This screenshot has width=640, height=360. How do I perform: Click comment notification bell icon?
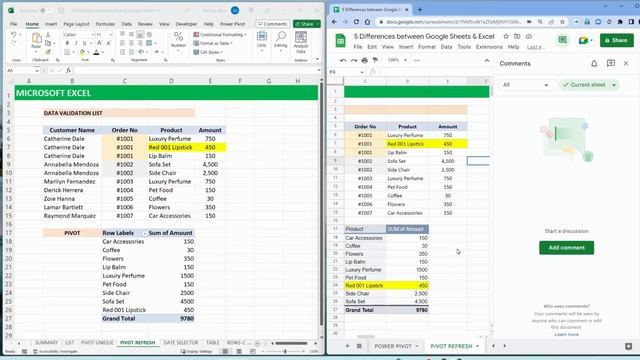coord(594,63)
